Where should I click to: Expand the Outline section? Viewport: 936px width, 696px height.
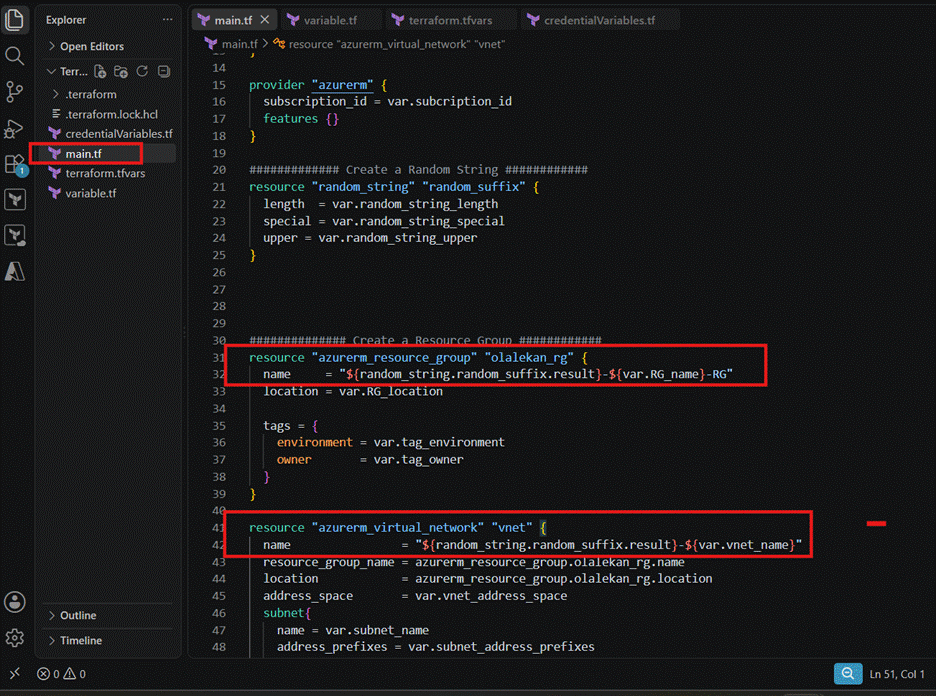[78, 615]
